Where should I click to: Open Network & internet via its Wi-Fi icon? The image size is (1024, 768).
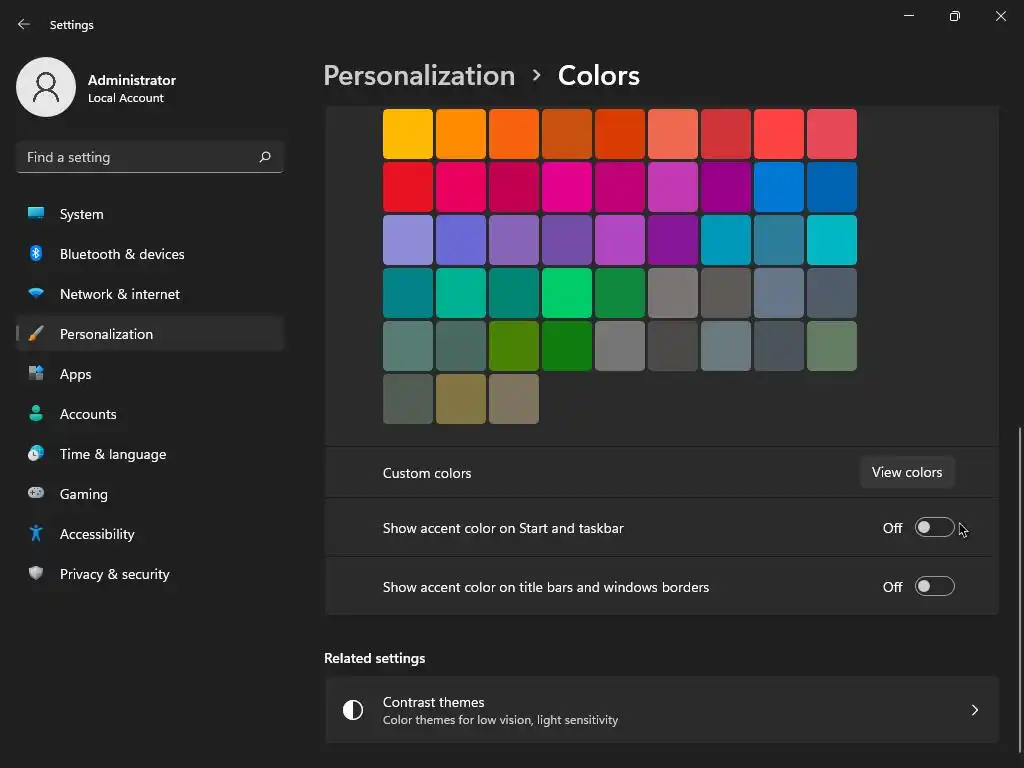pos(36,294)
